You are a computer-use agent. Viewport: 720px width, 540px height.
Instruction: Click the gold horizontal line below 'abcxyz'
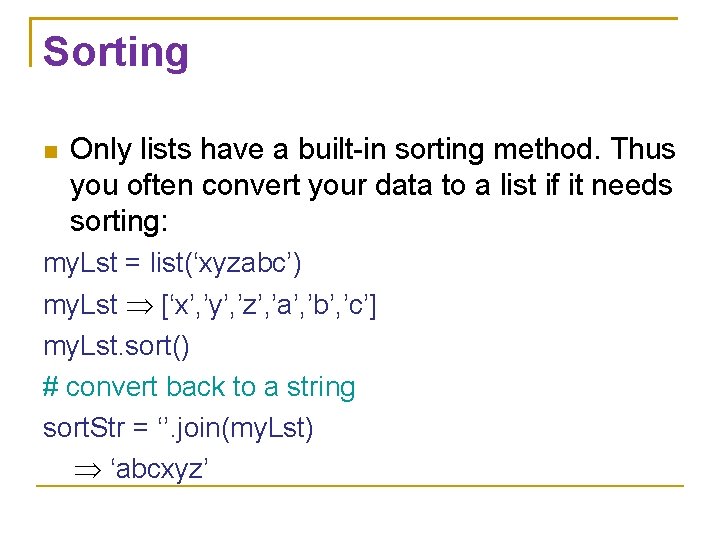(360, 486)
